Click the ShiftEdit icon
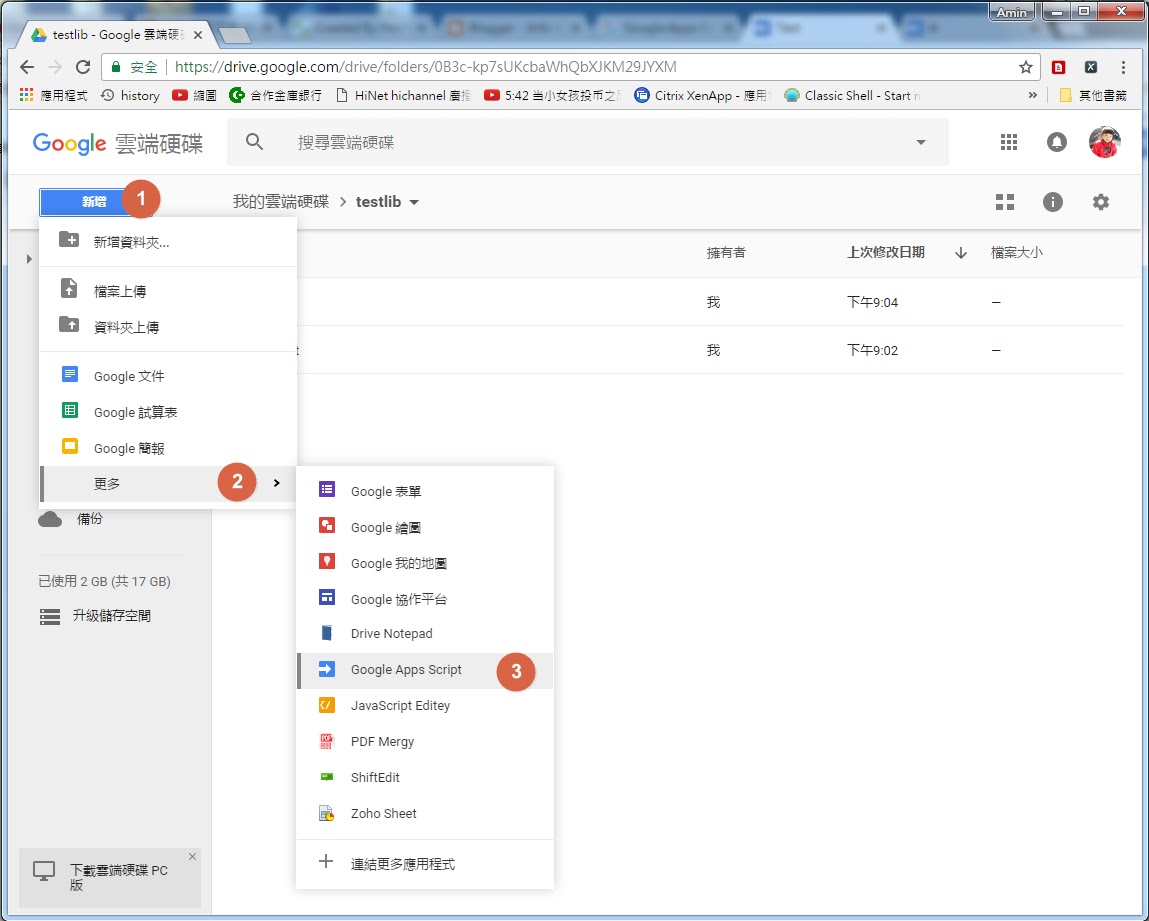Viewport: 1149px width, 921px height. click(327, 777)
